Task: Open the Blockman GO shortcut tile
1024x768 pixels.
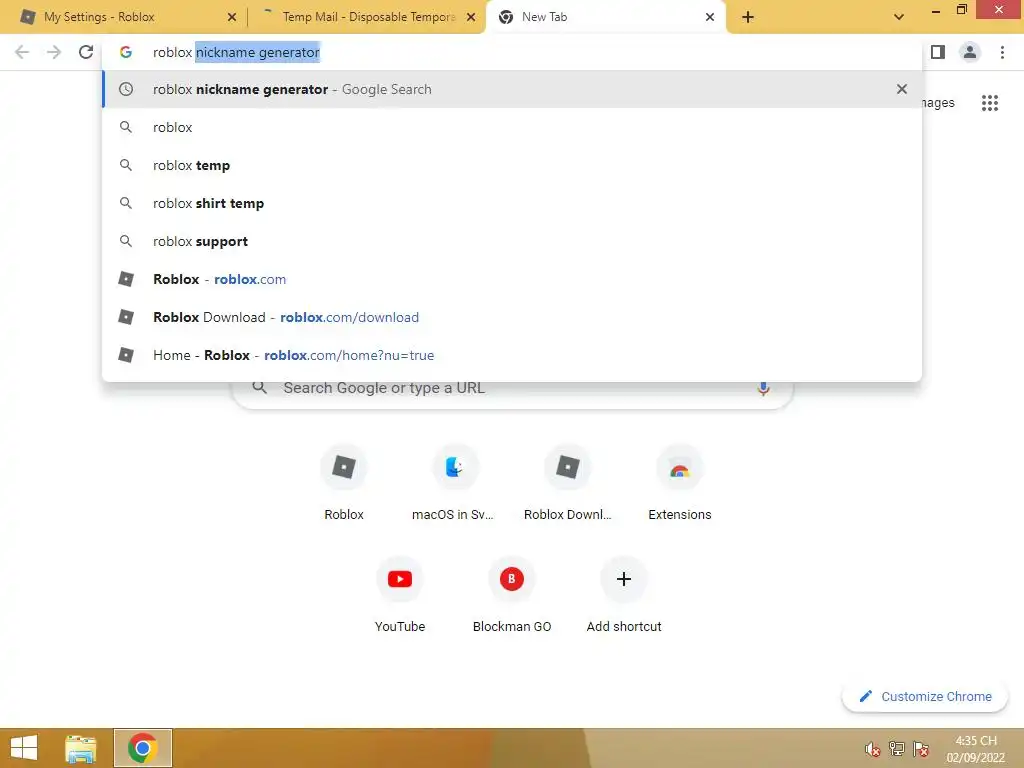Action: 512,596
